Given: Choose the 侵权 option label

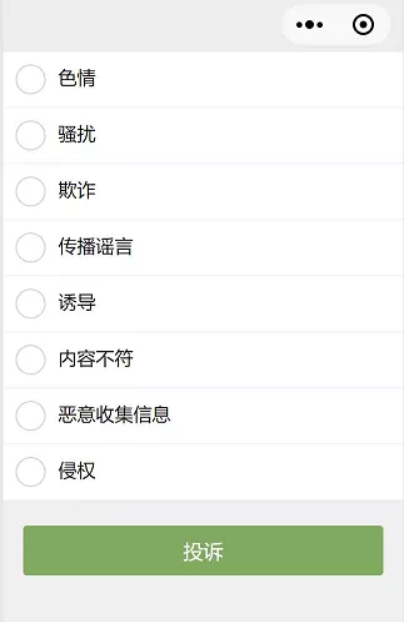Looking at the screenshot, I should (77, 471).
